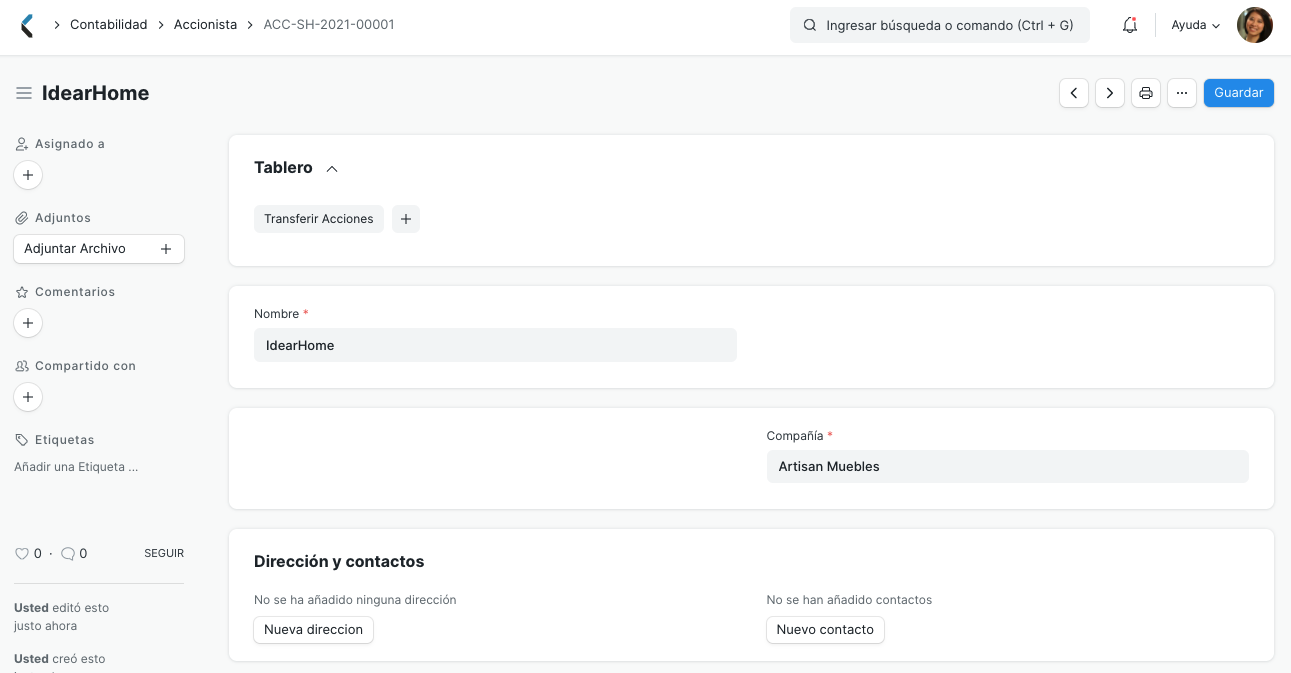The width and height of the screenshot is (1291, 673).
Task: Click SEGUIR to follow document
Action: pos(164,553)
